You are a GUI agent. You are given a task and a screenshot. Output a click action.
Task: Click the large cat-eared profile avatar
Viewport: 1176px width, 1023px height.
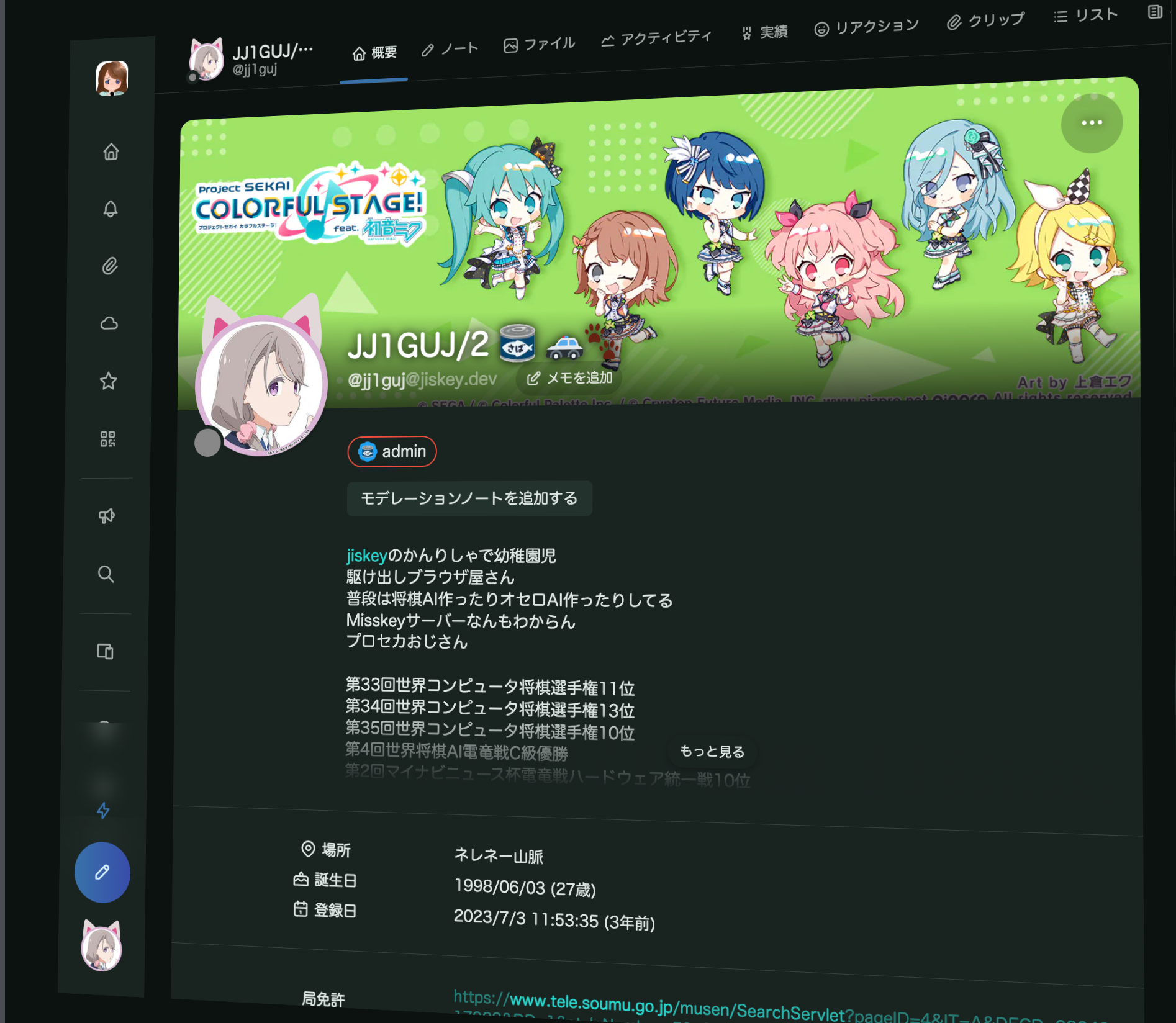click(x=262, y=385)
